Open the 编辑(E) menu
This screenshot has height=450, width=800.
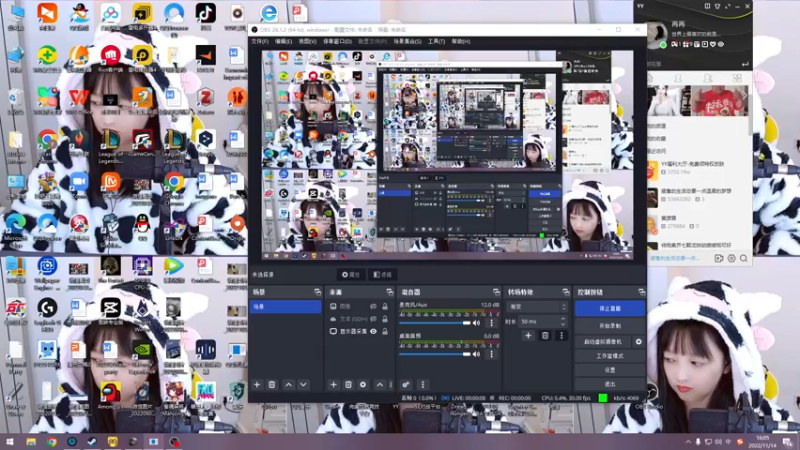click(283, 41)
